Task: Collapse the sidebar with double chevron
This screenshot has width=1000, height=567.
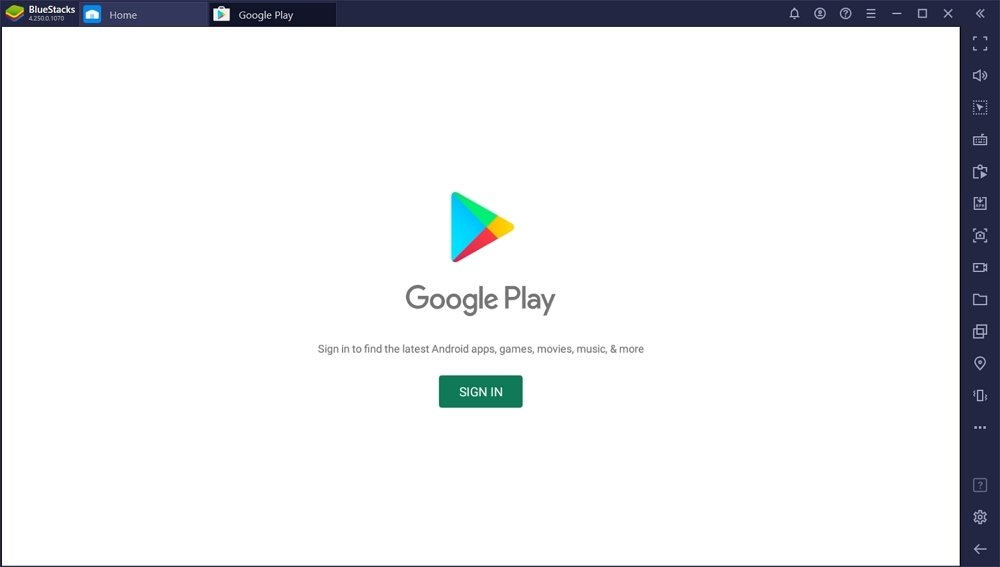Action: pos(980,13)
